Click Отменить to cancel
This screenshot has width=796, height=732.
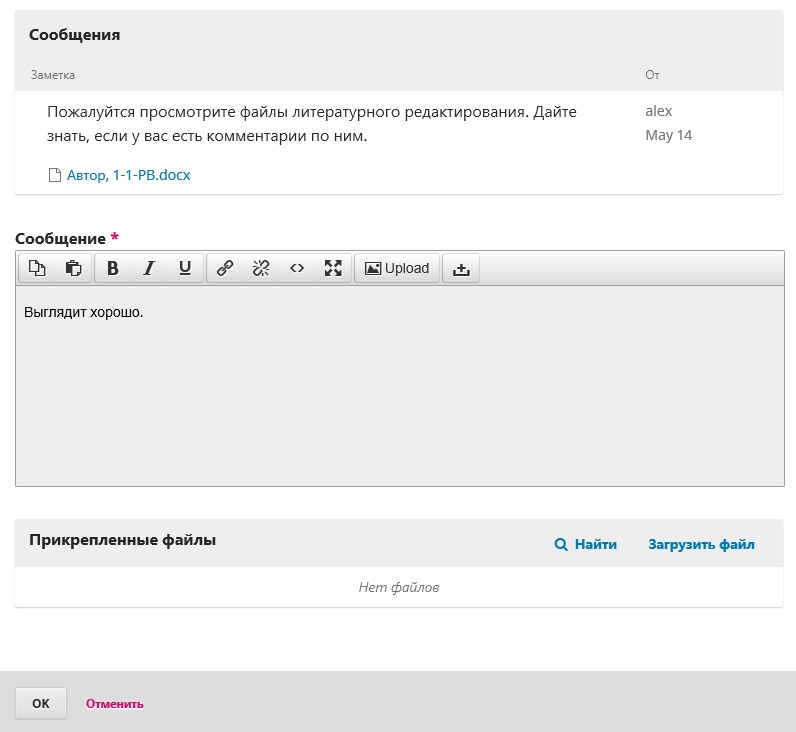[x=115, y=704]
